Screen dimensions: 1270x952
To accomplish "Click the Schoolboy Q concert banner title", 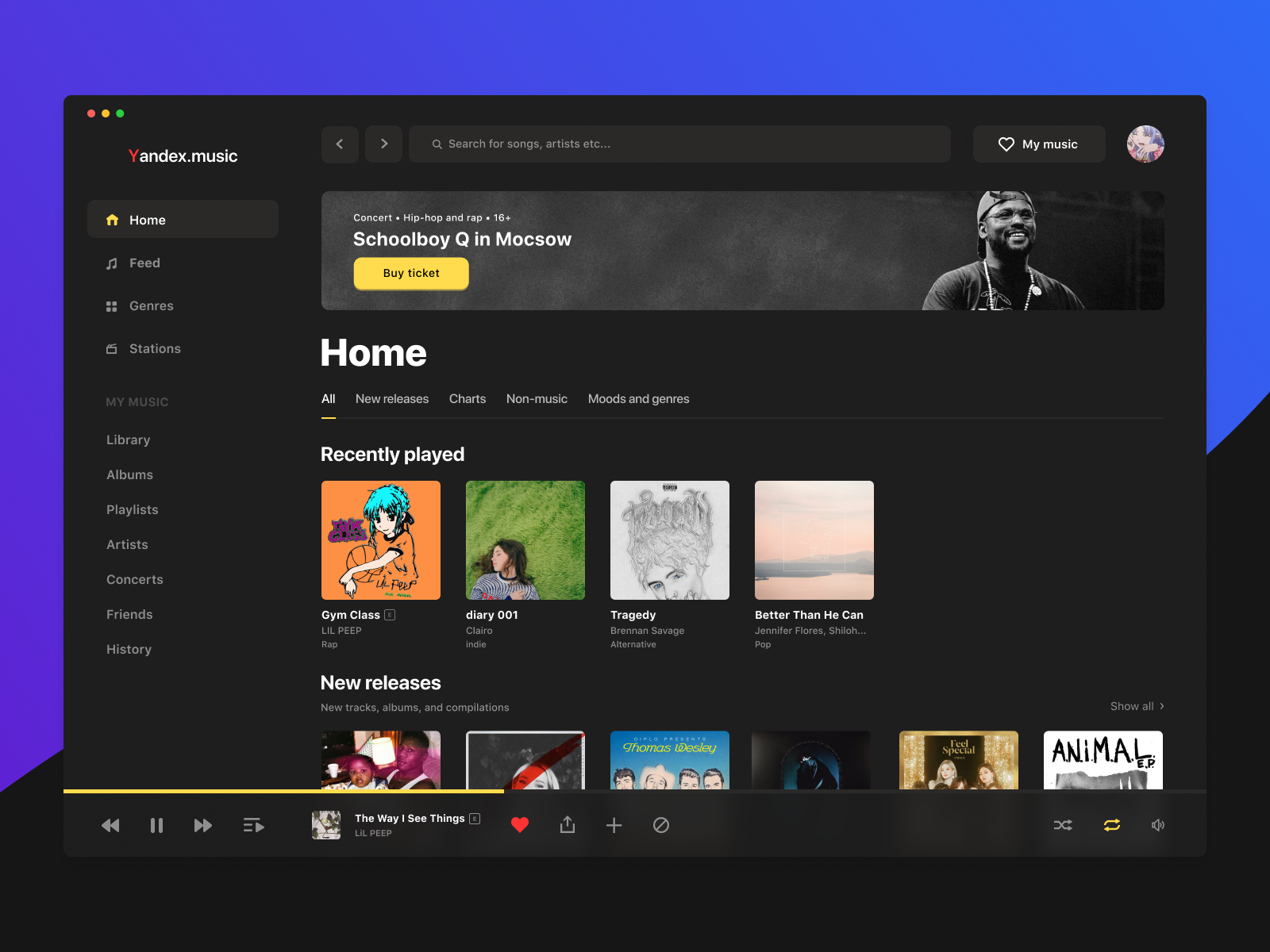I will point(462,240).
